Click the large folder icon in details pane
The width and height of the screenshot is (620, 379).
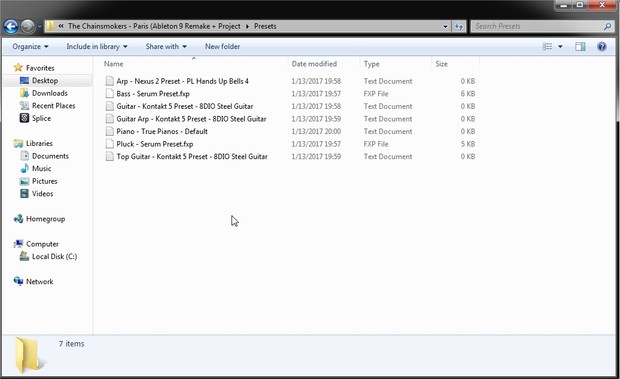(x=29, y=355)
